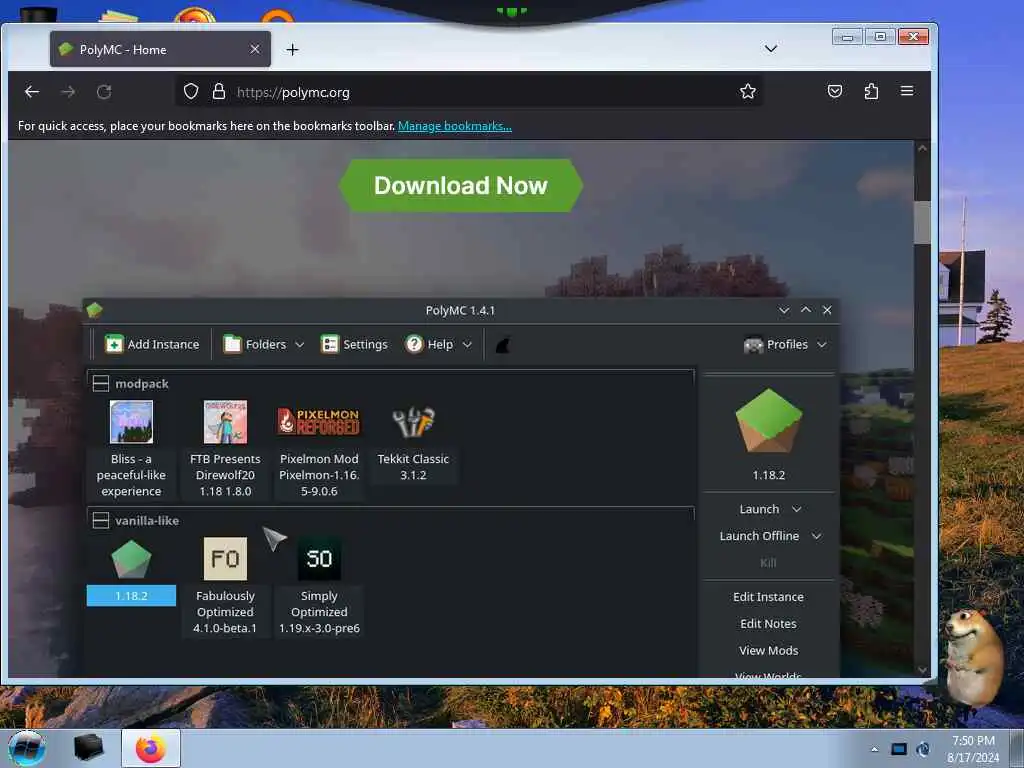The width and height of the screenshot is (1024, 768).
Task: Click the PolyMC logo in the window title bar
Action: [95, 310]
